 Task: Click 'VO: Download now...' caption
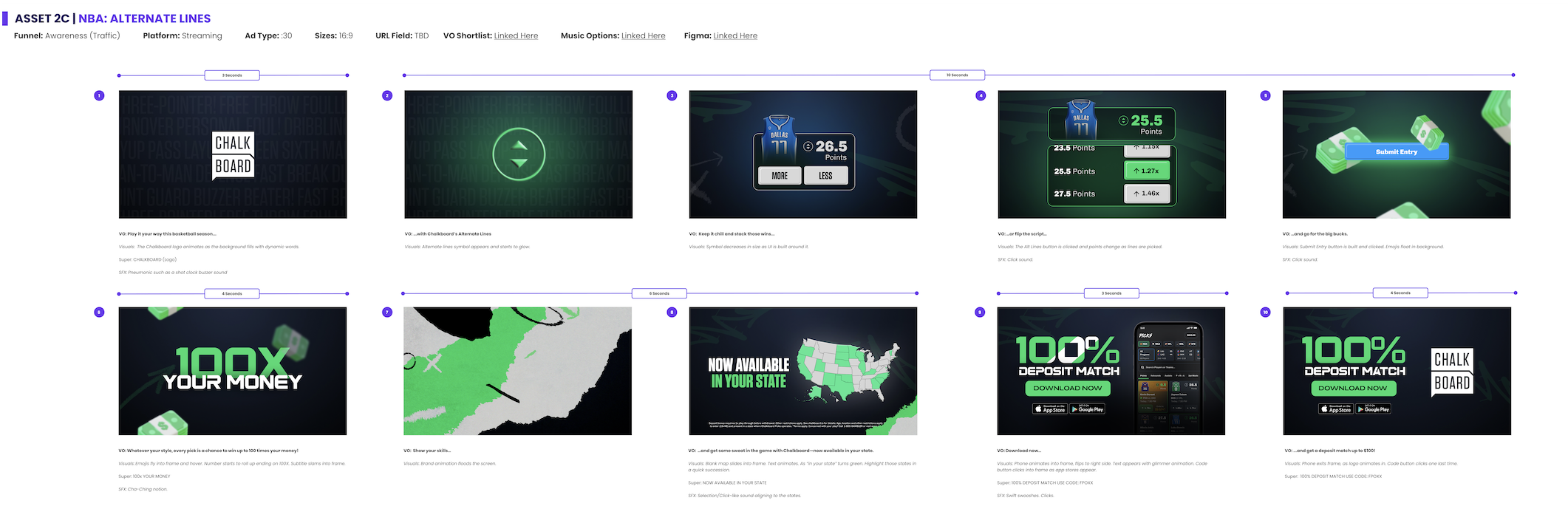[x=1019, y=451]
